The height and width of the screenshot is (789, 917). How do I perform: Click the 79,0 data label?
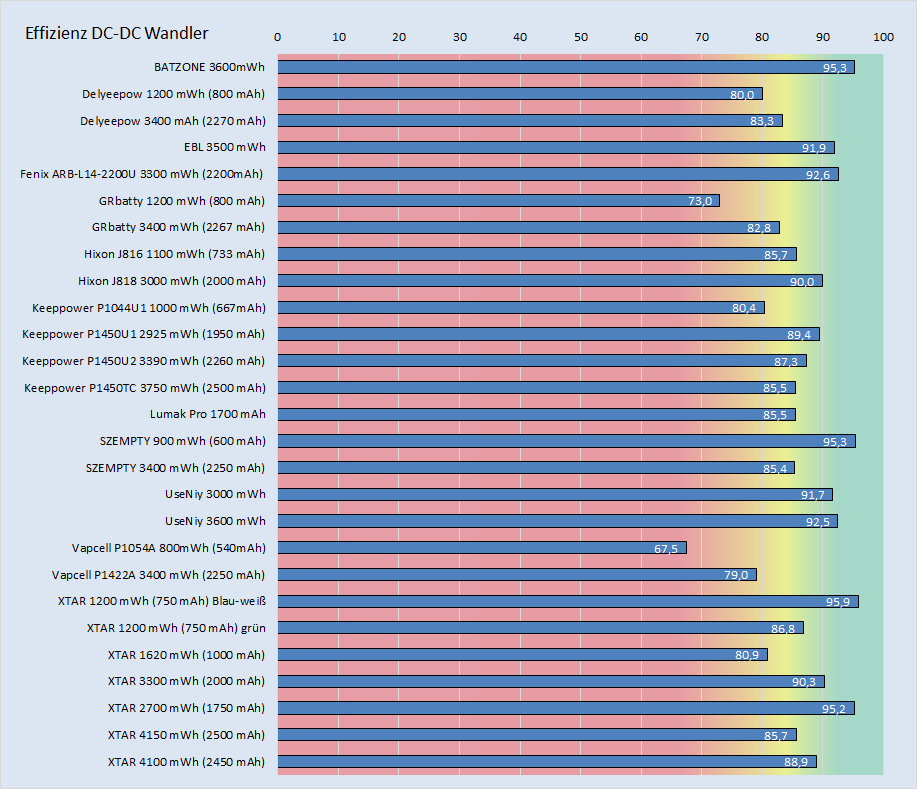point(737,575)
